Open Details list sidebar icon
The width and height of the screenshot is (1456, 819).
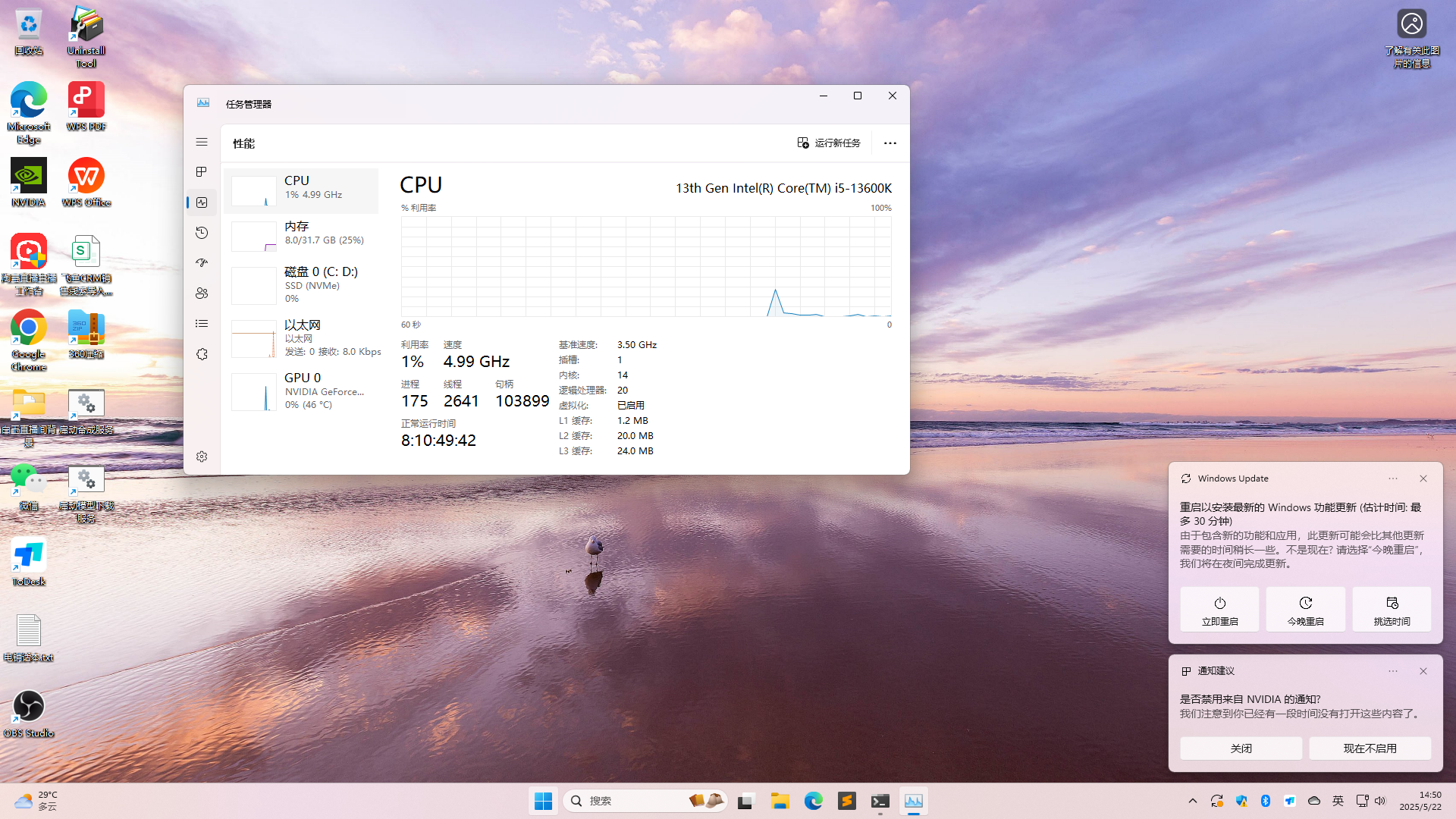point(202,324)
